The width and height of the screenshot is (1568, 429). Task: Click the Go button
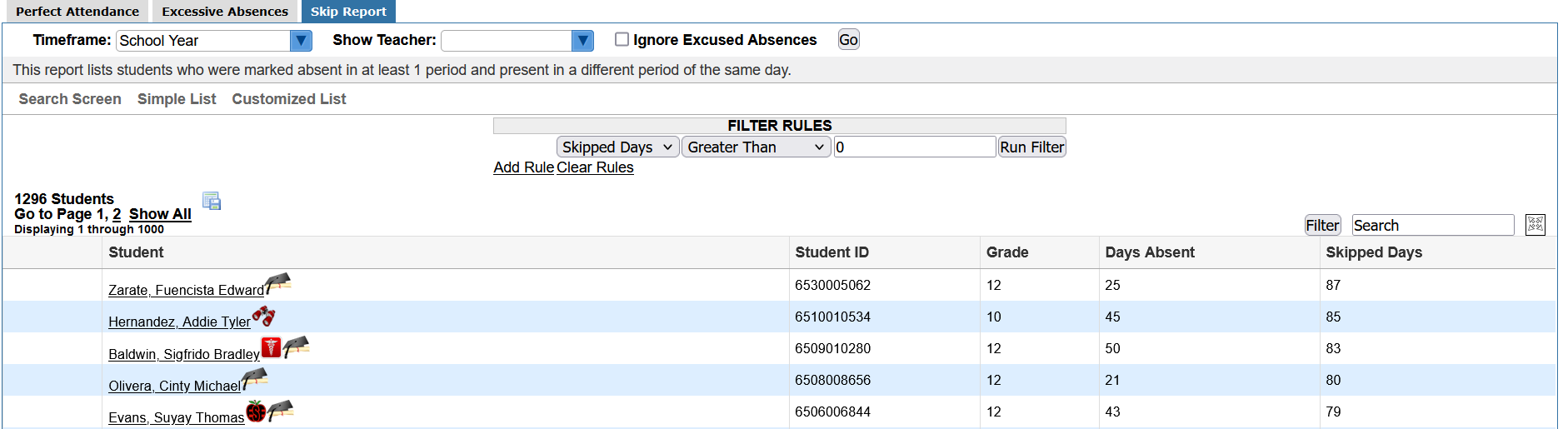click(x=848, y=40)
